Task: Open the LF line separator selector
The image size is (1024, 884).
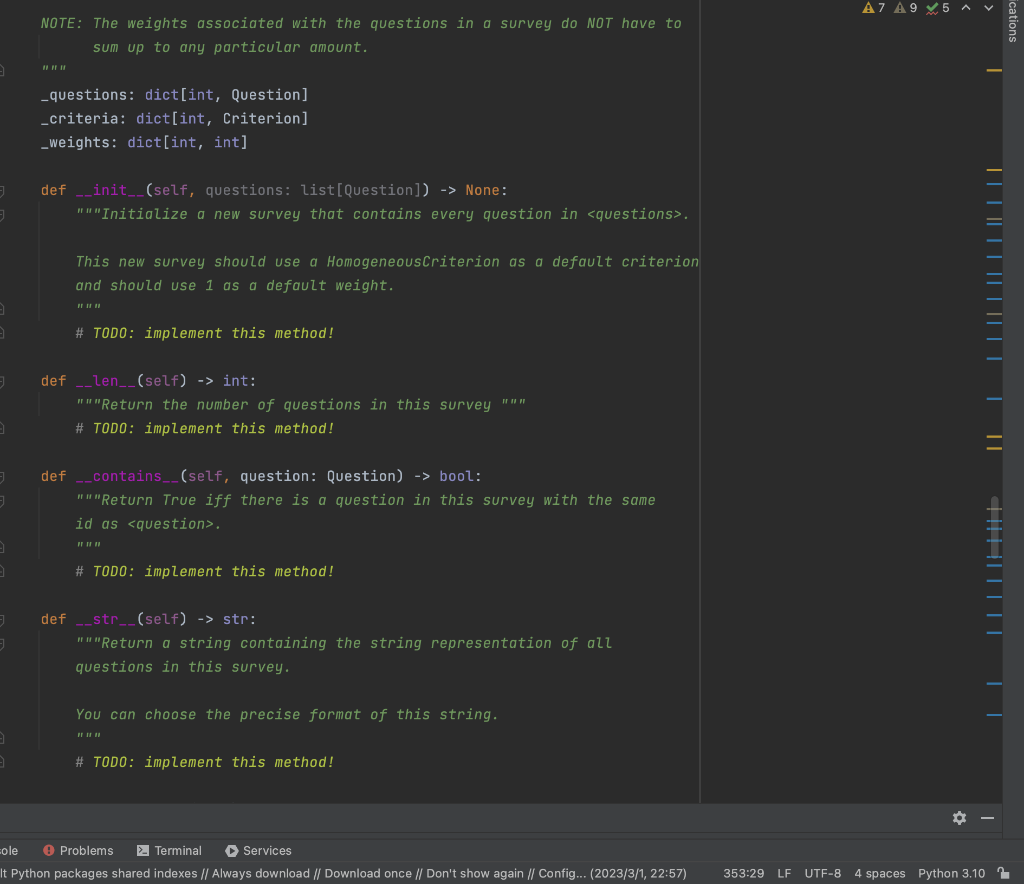Action: (784, 872)
